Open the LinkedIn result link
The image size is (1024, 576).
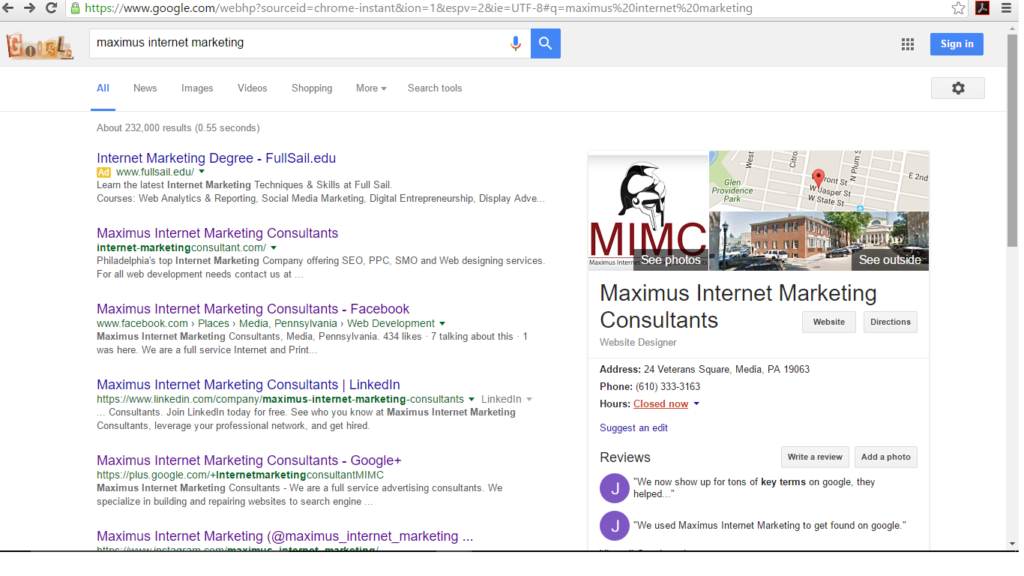pos(248,385)
